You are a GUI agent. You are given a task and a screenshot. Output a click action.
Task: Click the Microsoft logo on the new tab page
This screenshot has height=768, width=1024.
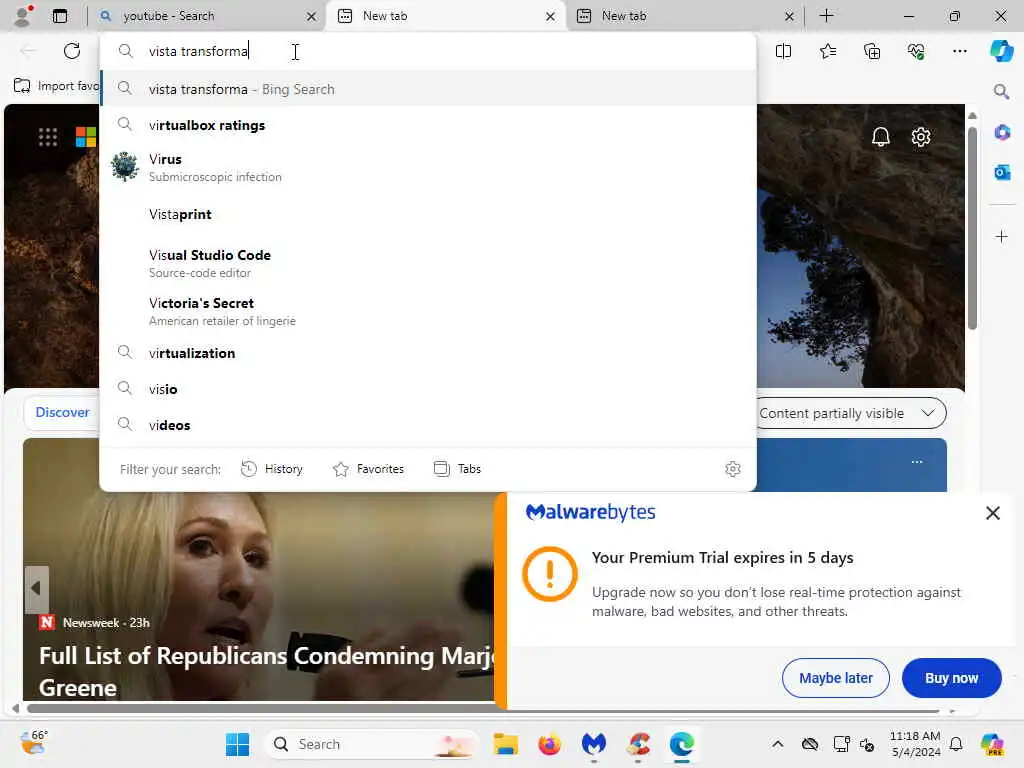pyautogui.click(x=86, y=136)
